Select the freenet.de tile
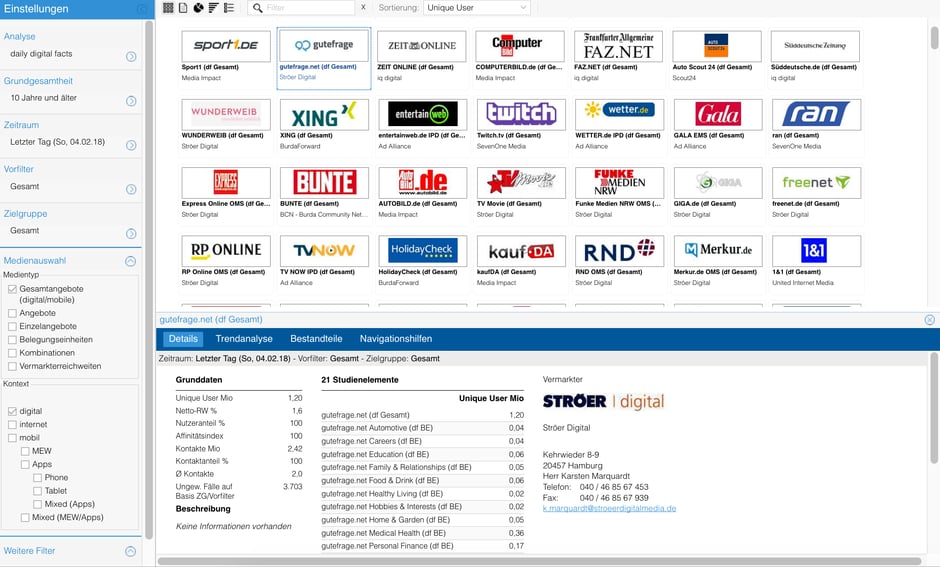The height and width of the screenshot is (567, 940). pos(816,194)
